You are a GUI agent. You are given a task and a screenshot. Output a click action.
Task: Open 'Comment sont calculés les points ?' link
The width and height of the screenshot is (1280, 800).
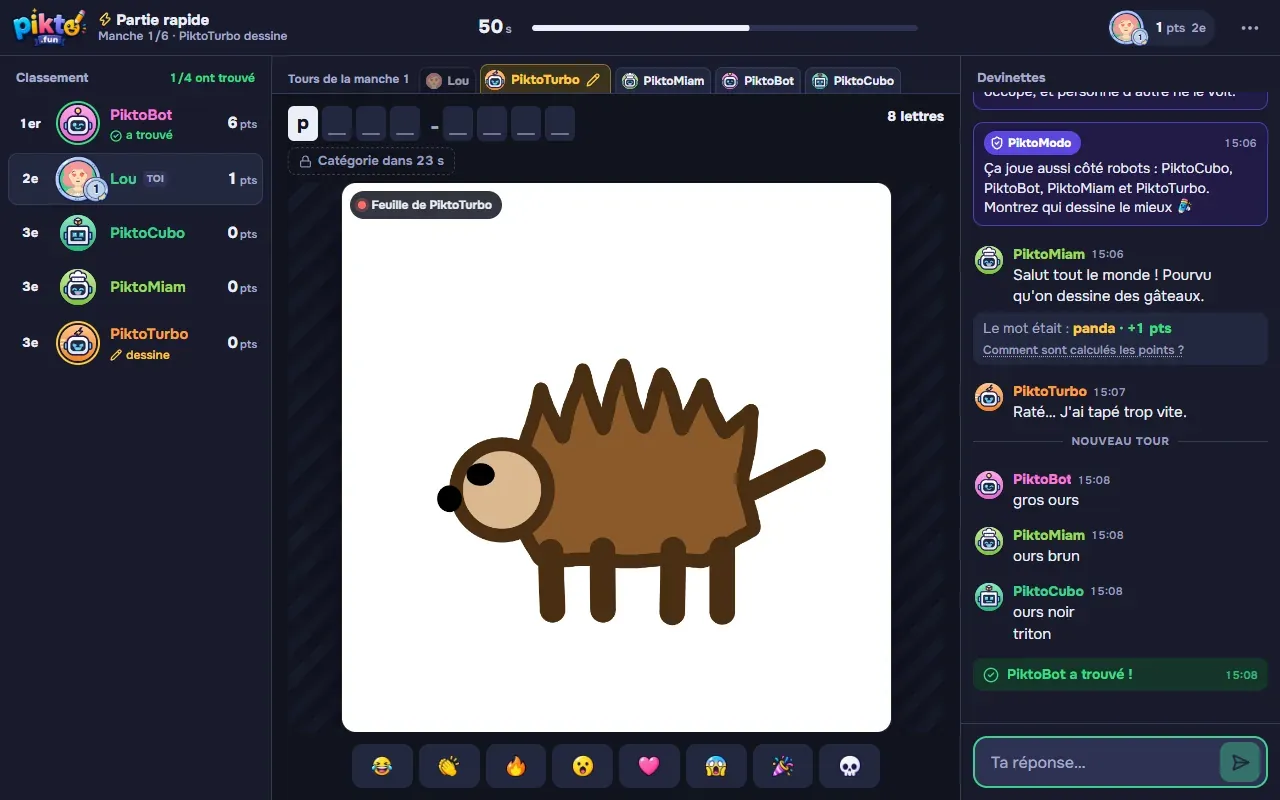click(1083, 350)
